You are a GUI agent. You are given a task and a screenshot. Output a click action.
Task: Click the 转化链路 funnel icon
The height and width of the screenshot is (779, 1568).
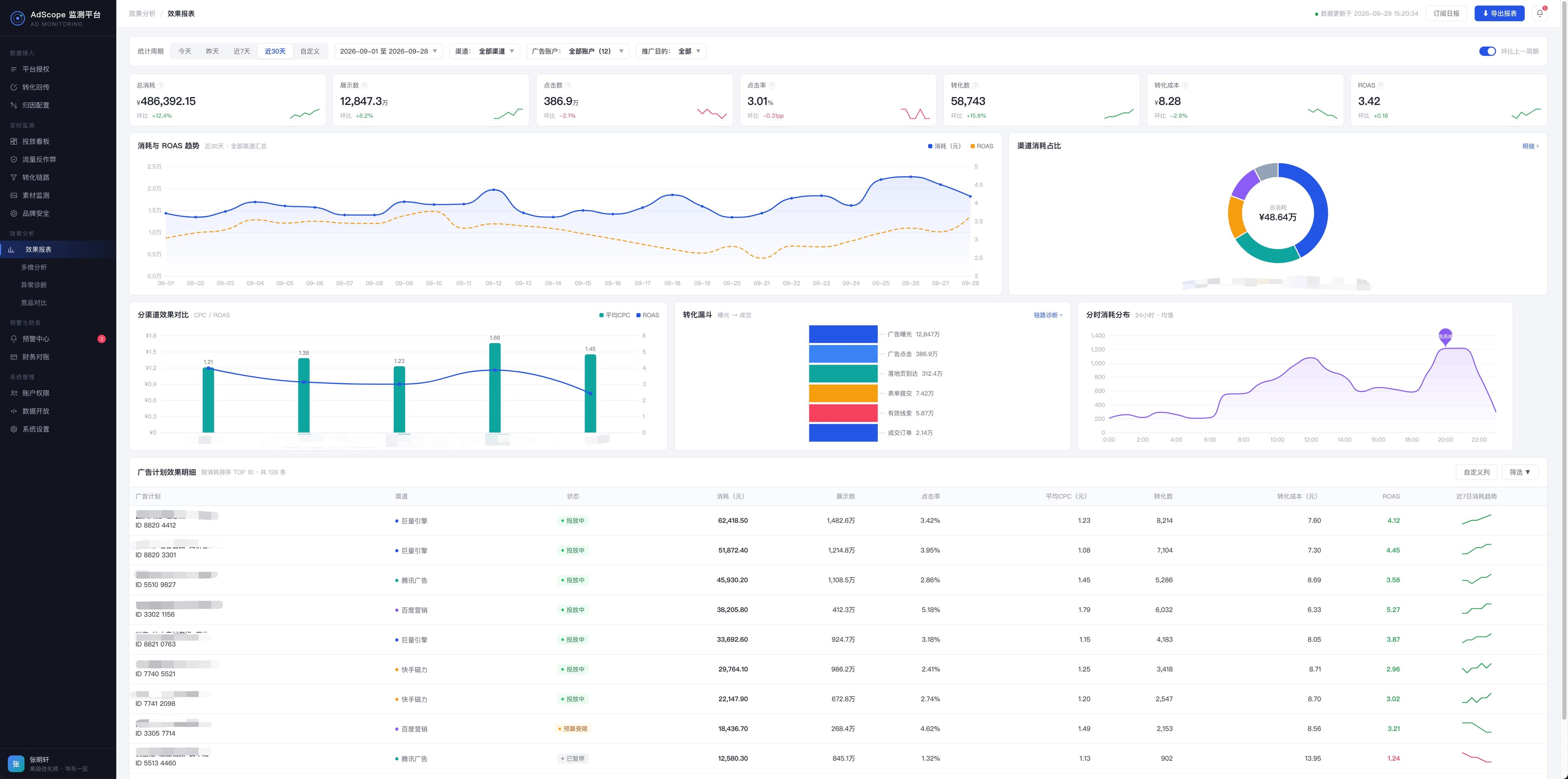14,177
